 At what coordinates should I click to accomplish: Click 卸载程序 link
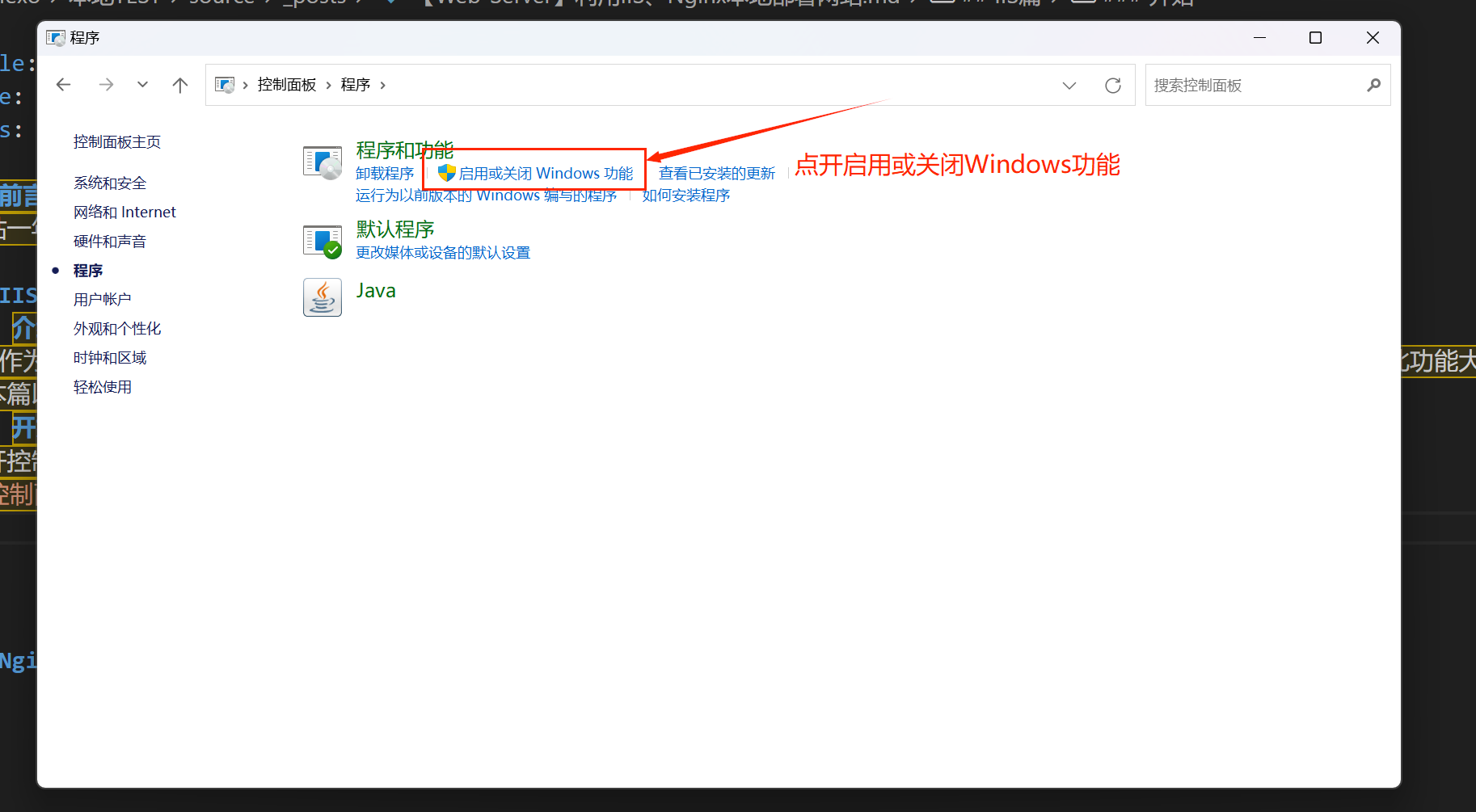pos(385,174)
